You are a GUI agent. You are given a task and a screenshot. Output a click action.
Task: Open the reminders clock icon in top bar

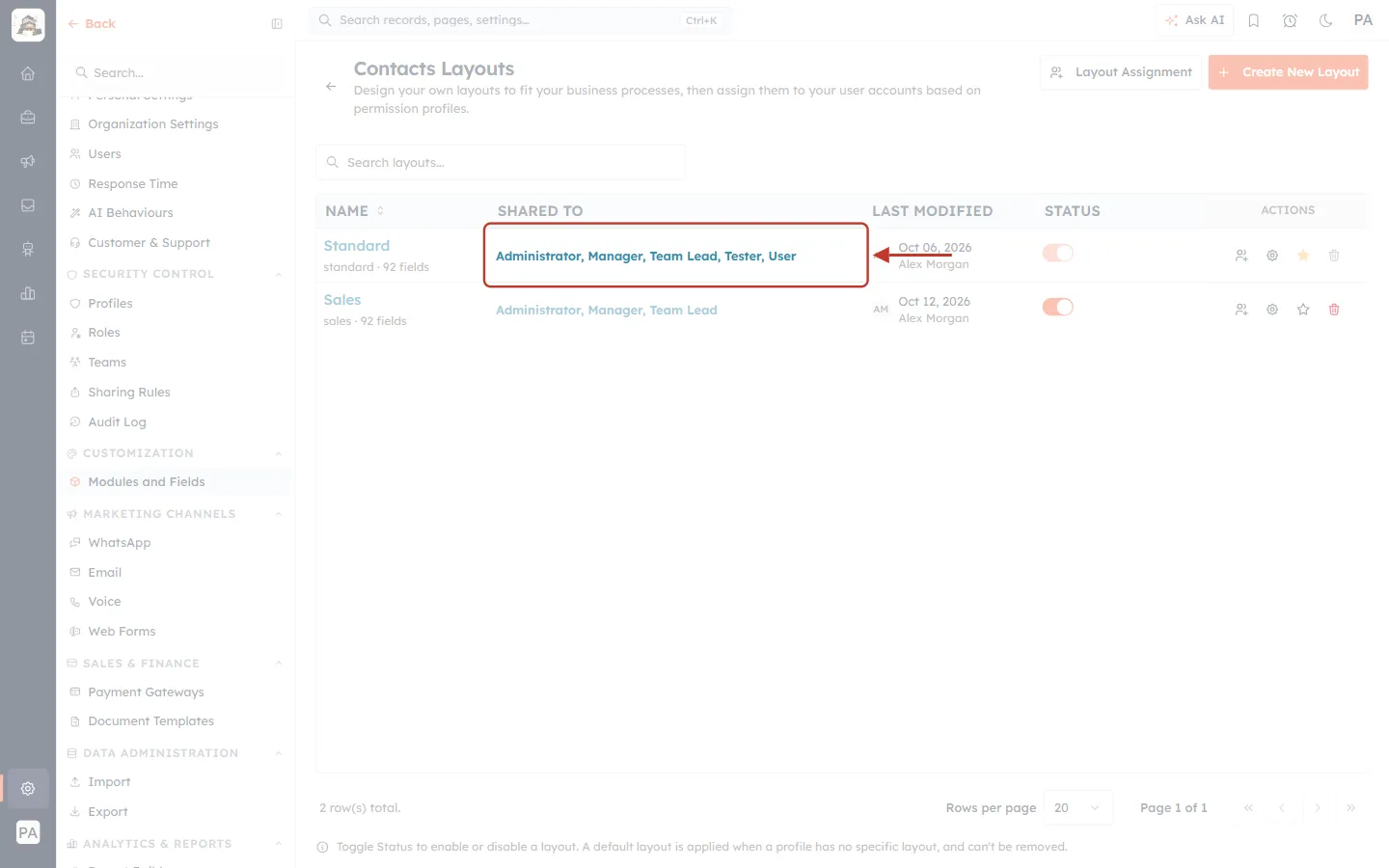1290,20
